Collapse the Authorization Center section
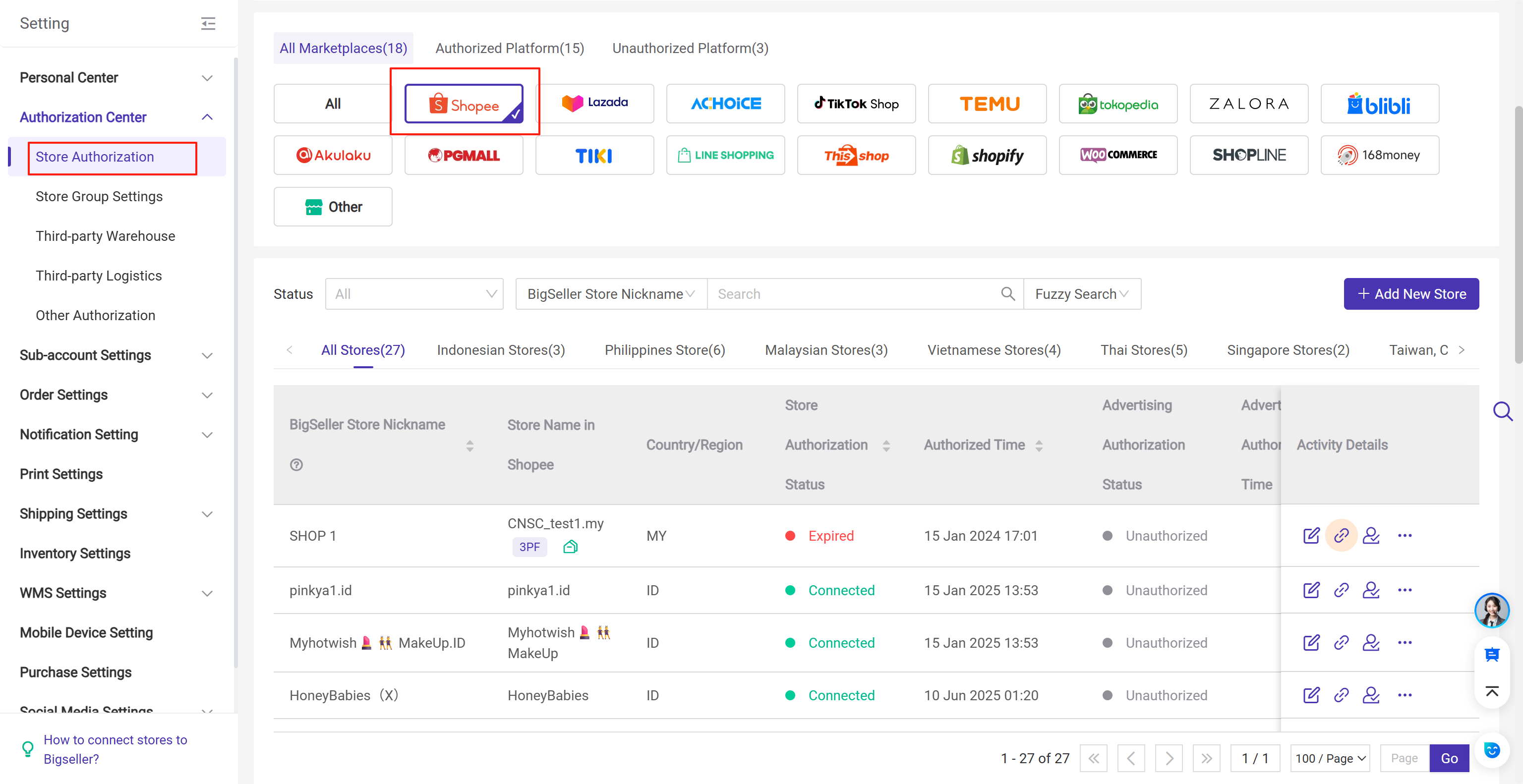This screenshot has width=1523, height=784. tap(207, 117)
